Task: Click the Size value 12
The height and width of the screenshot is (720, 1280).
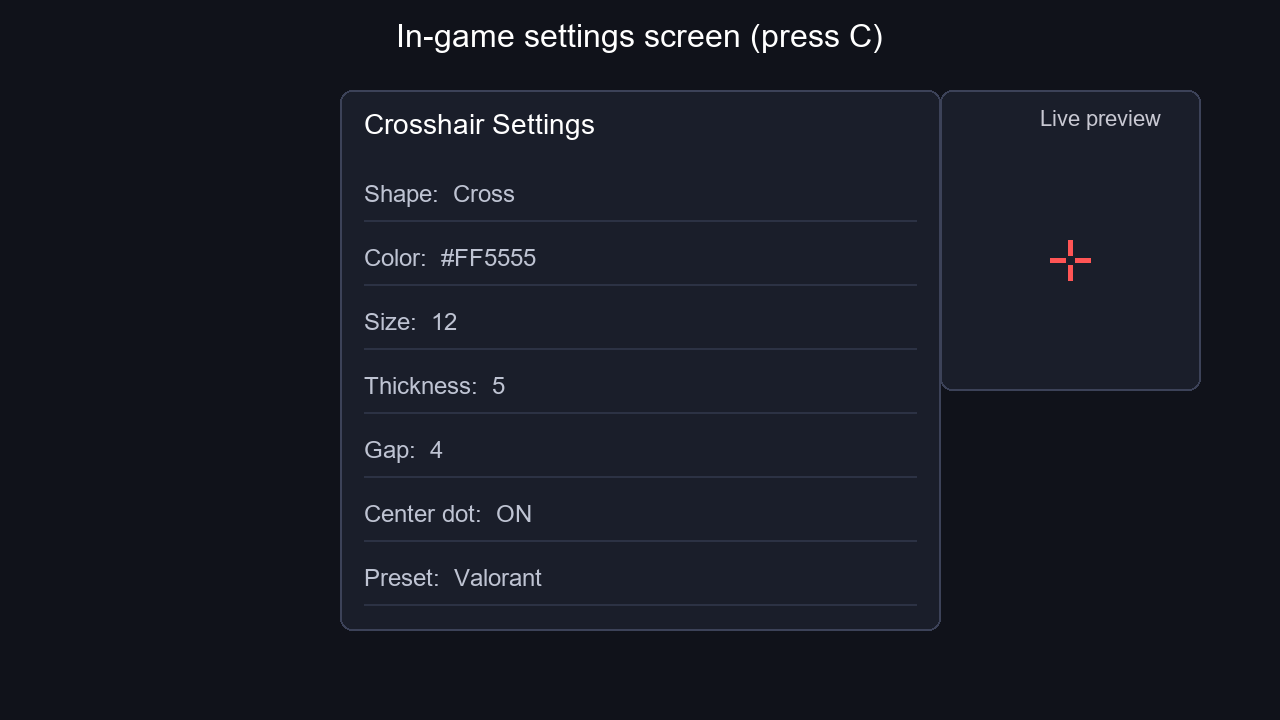Action: 444,322
